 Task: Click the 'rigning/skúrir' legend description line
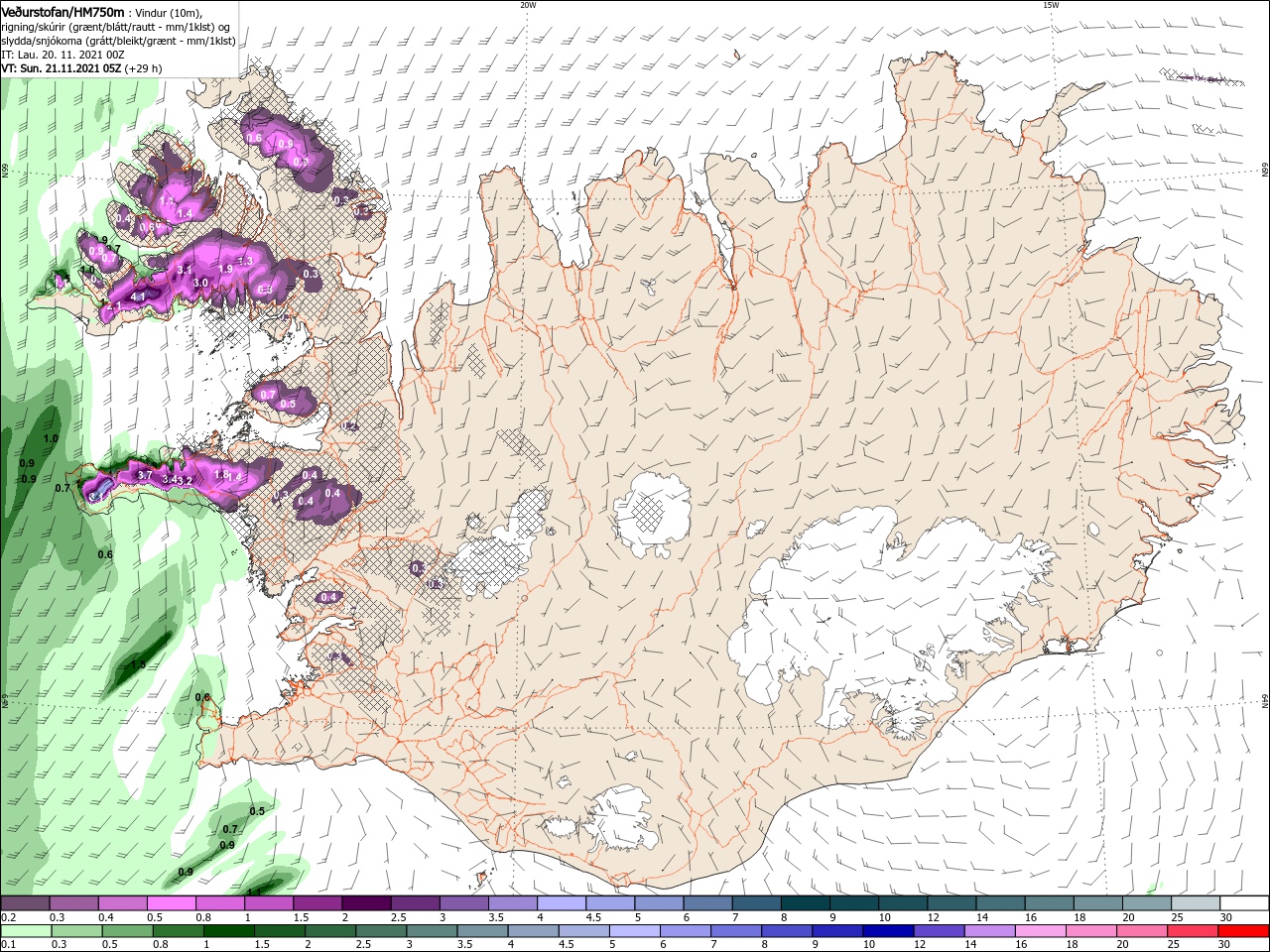pyautogui.click(x=117, y=27)
